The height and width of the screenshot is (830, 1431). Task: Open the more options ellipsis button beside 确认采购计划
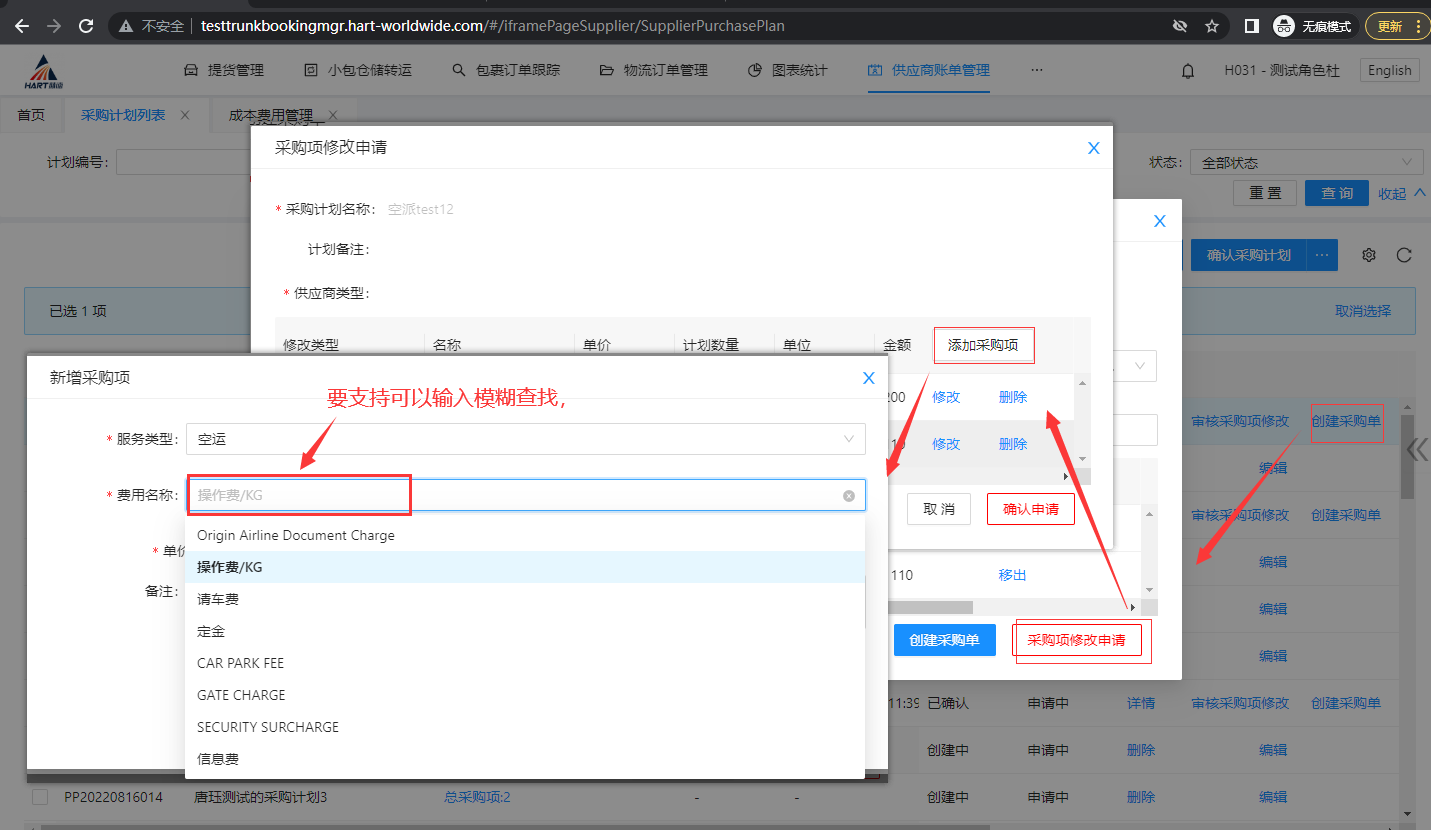1321,255
